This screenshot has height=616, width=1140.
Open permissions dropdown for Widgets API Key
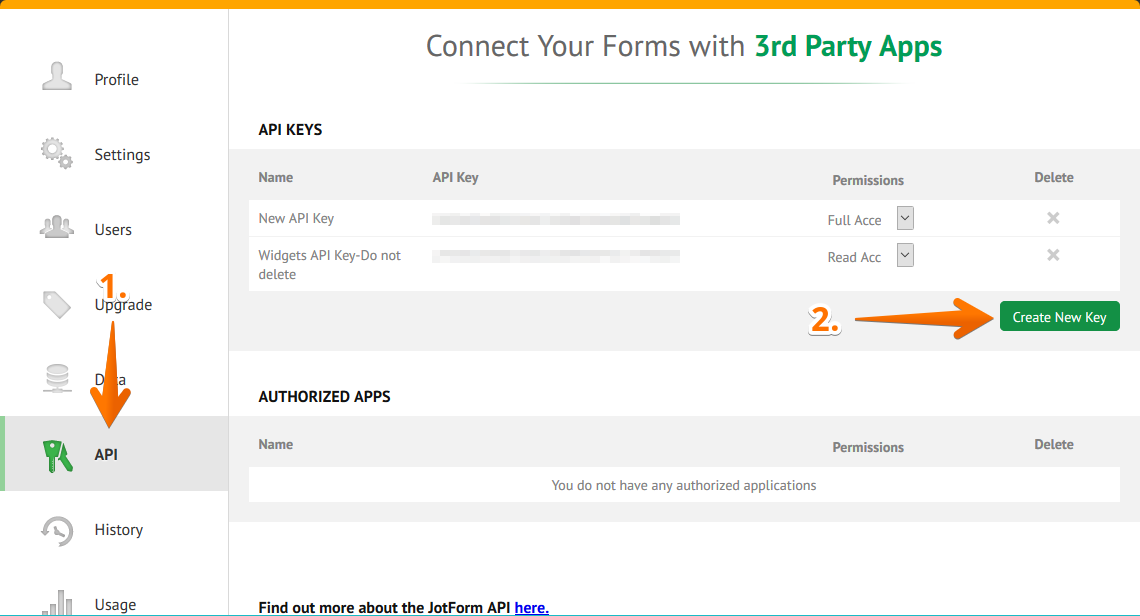pos(905,256)
